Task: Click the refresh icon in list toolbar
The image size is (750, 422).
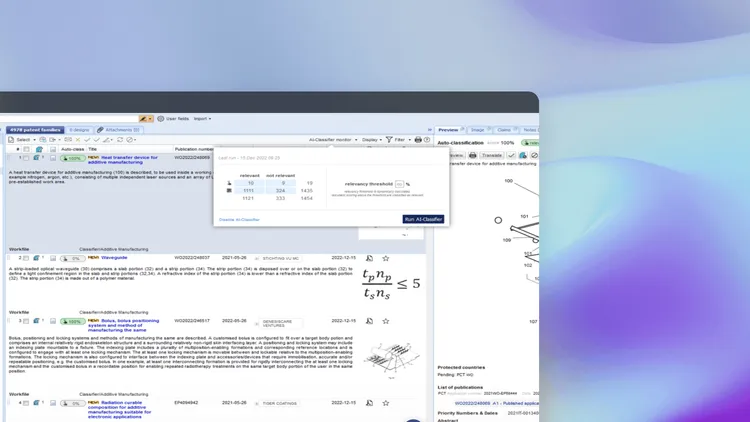Action: [x=120, y=140]
